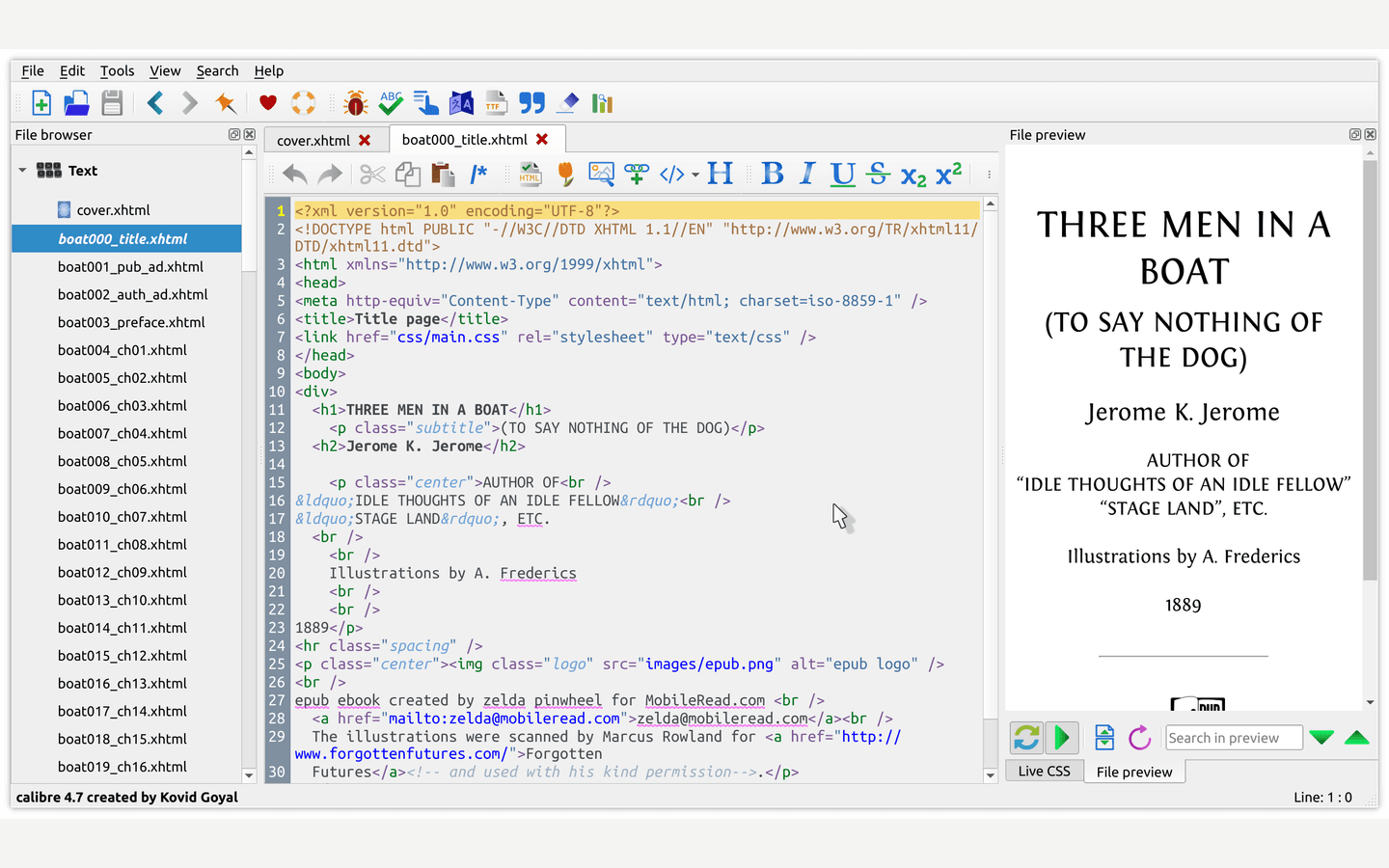Open the dropdown arrow beside the </> tag icon
The height and width of the screenshot is (868, 1389).
(695, 176)
